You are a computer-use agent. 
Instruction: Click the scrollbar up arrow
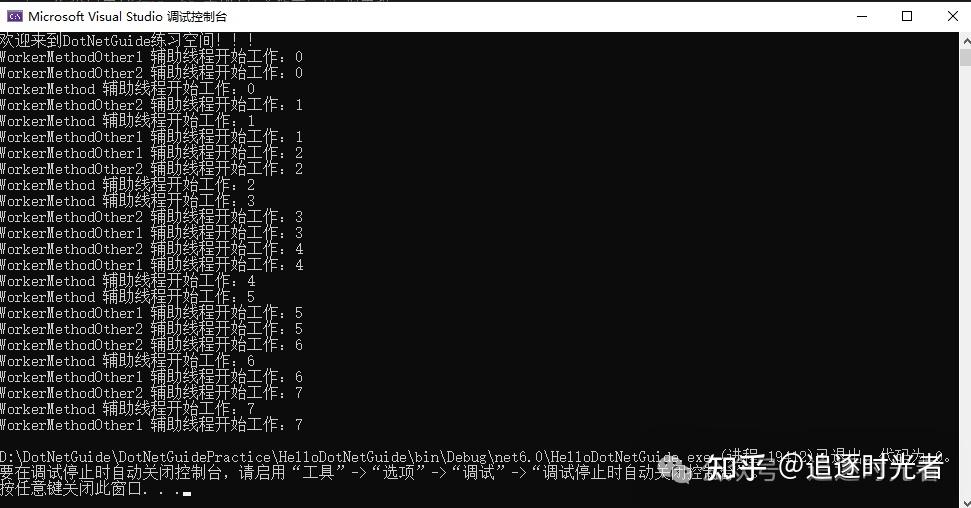coord(965,41)
